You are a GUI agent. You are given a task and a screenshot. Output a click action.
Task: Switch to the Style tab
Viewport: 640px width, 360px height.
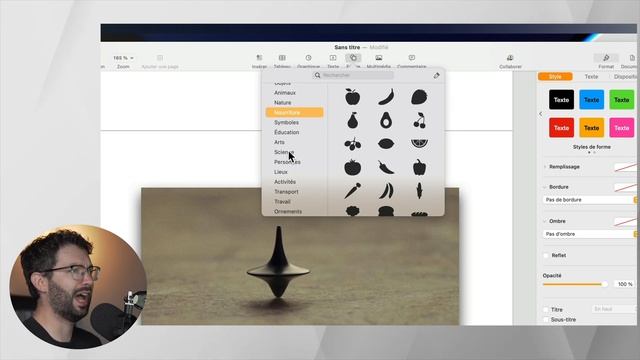pos(555,77)
